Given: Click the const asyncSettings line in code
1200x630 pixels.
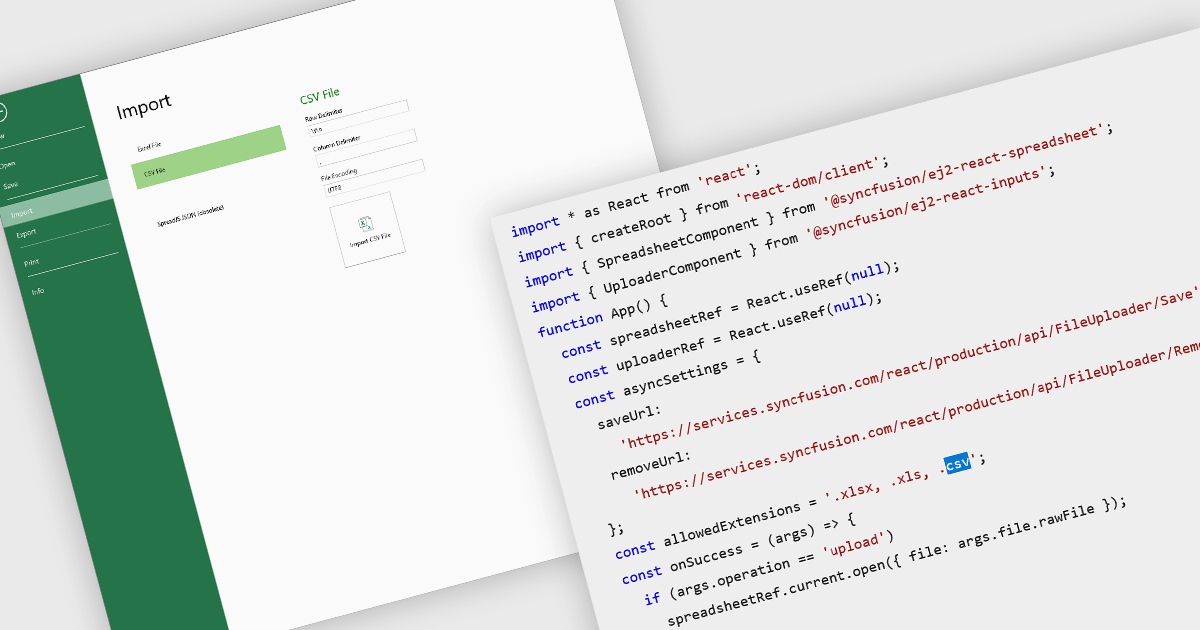Looking at the screenshot, I should (668, 382).
